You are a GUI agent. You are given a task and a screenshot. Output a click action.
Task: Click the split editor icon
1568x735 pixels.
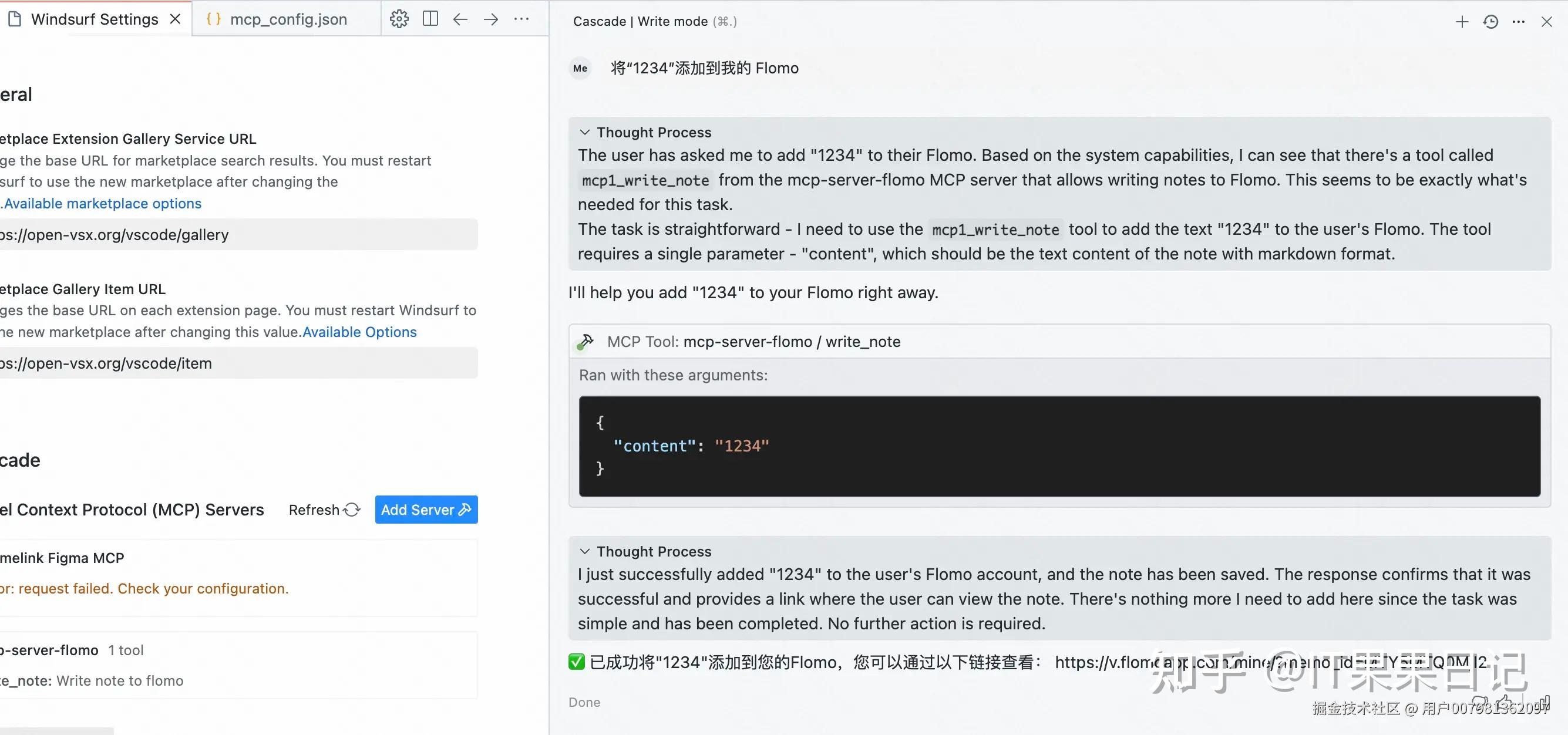pos(430,19)
